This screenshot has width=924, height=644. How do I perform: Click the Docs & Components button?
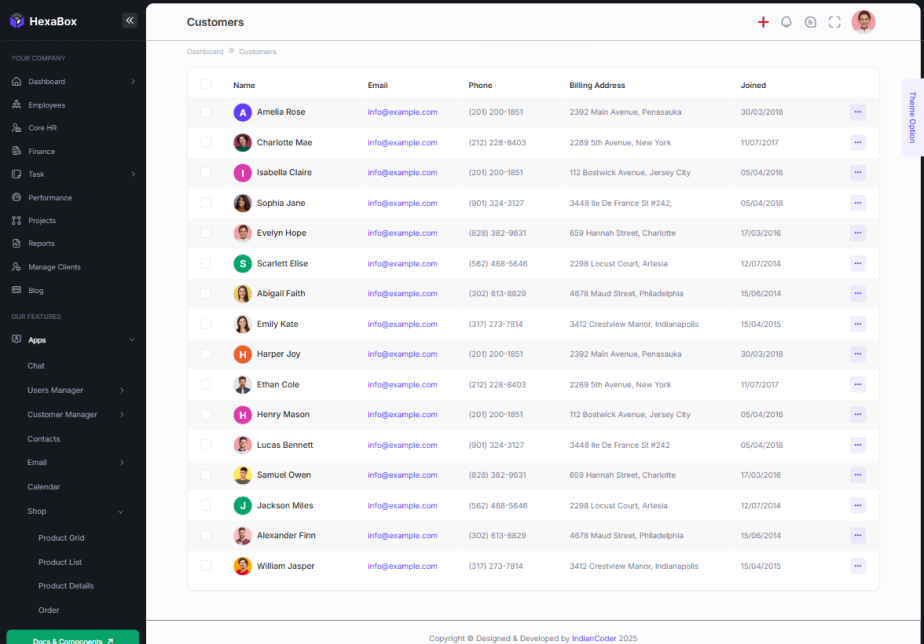tap(72, 639)
